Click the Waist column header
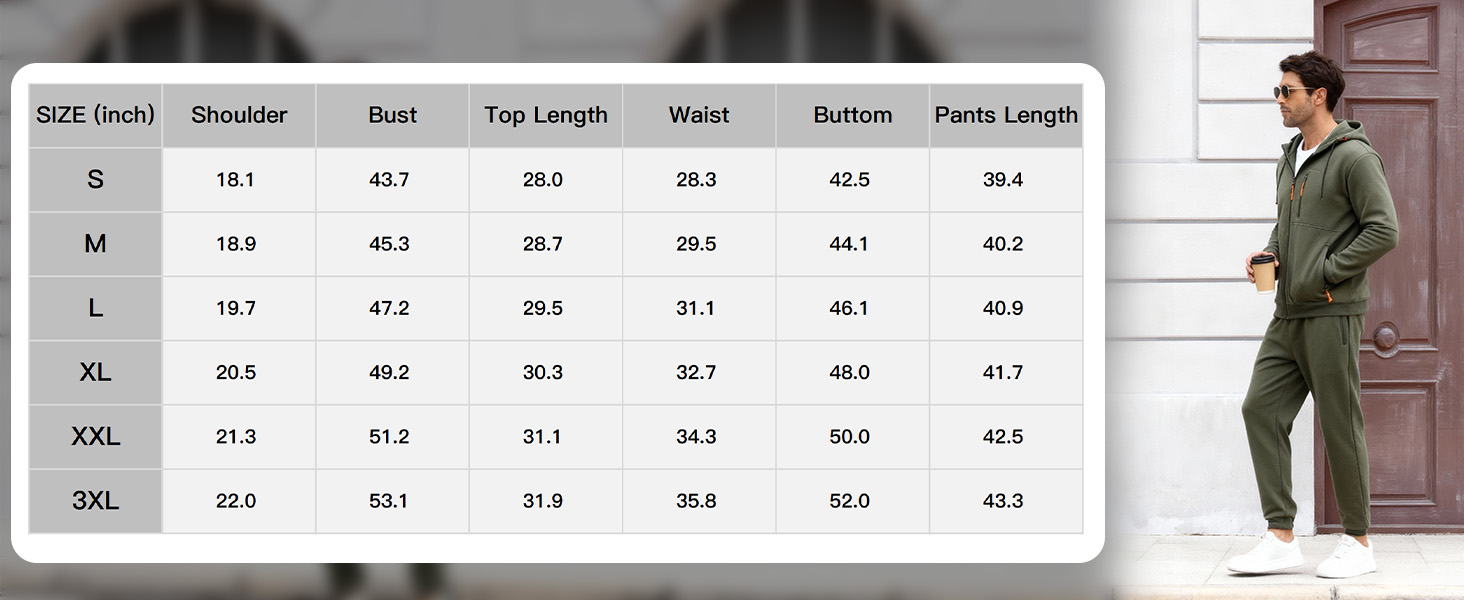This screenshot has width=1464, height=600. point(699,116)
